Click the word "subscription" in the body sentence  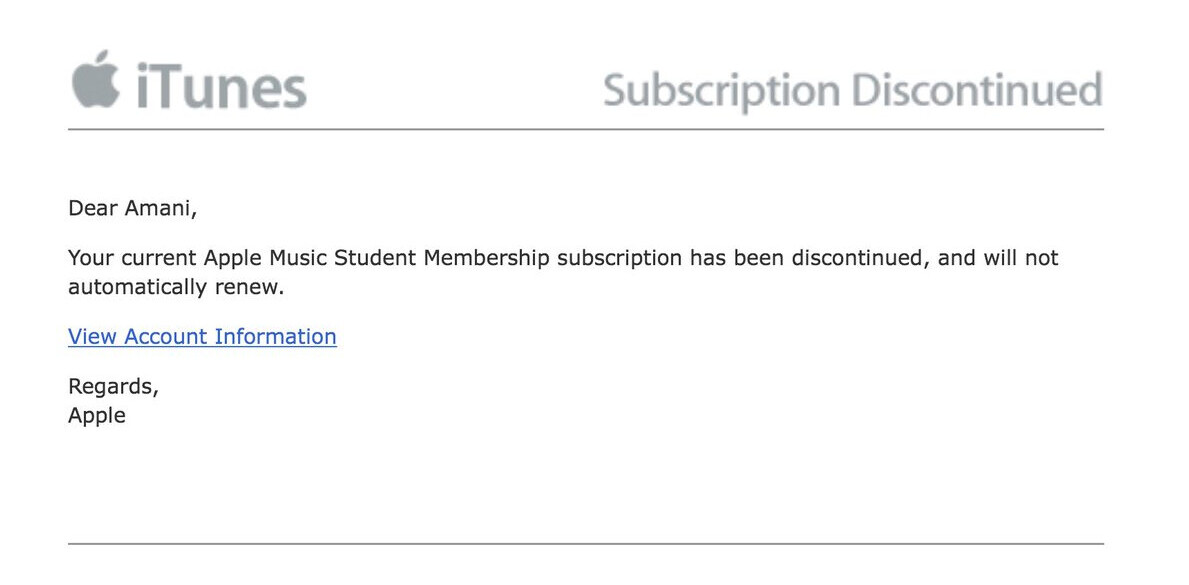coord(619,258)
